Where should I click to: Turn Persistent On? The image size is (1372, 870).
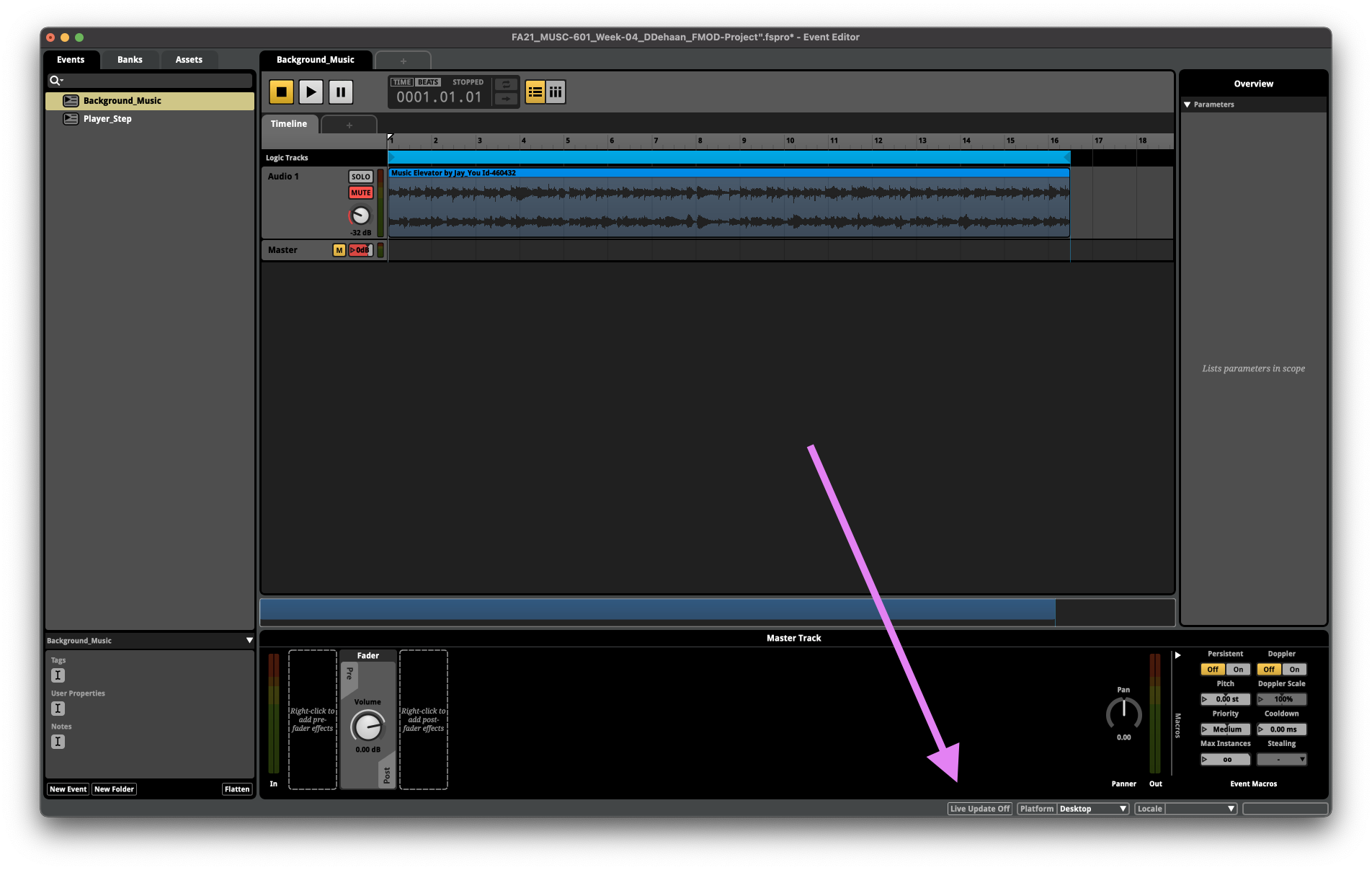[x=1238, y=670]
